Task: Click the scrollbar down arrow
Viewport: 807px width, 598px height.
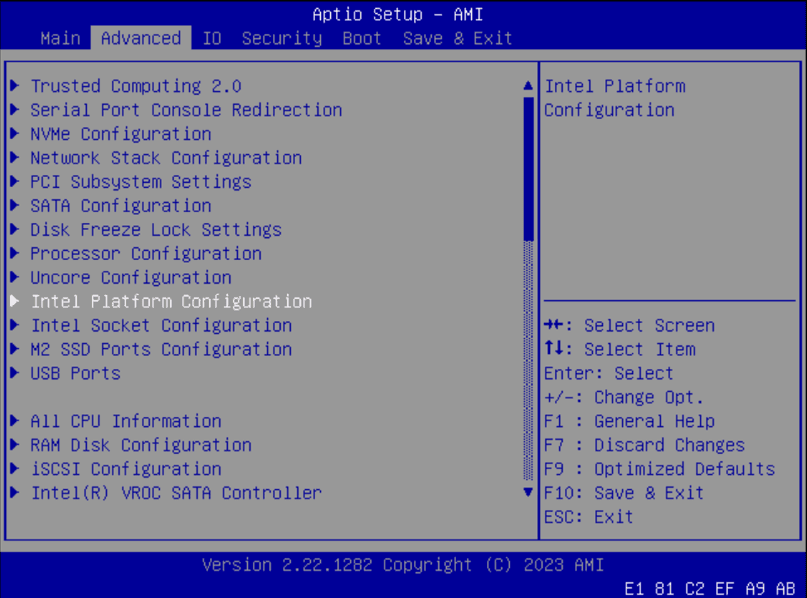Action: [x=527, y=492]
